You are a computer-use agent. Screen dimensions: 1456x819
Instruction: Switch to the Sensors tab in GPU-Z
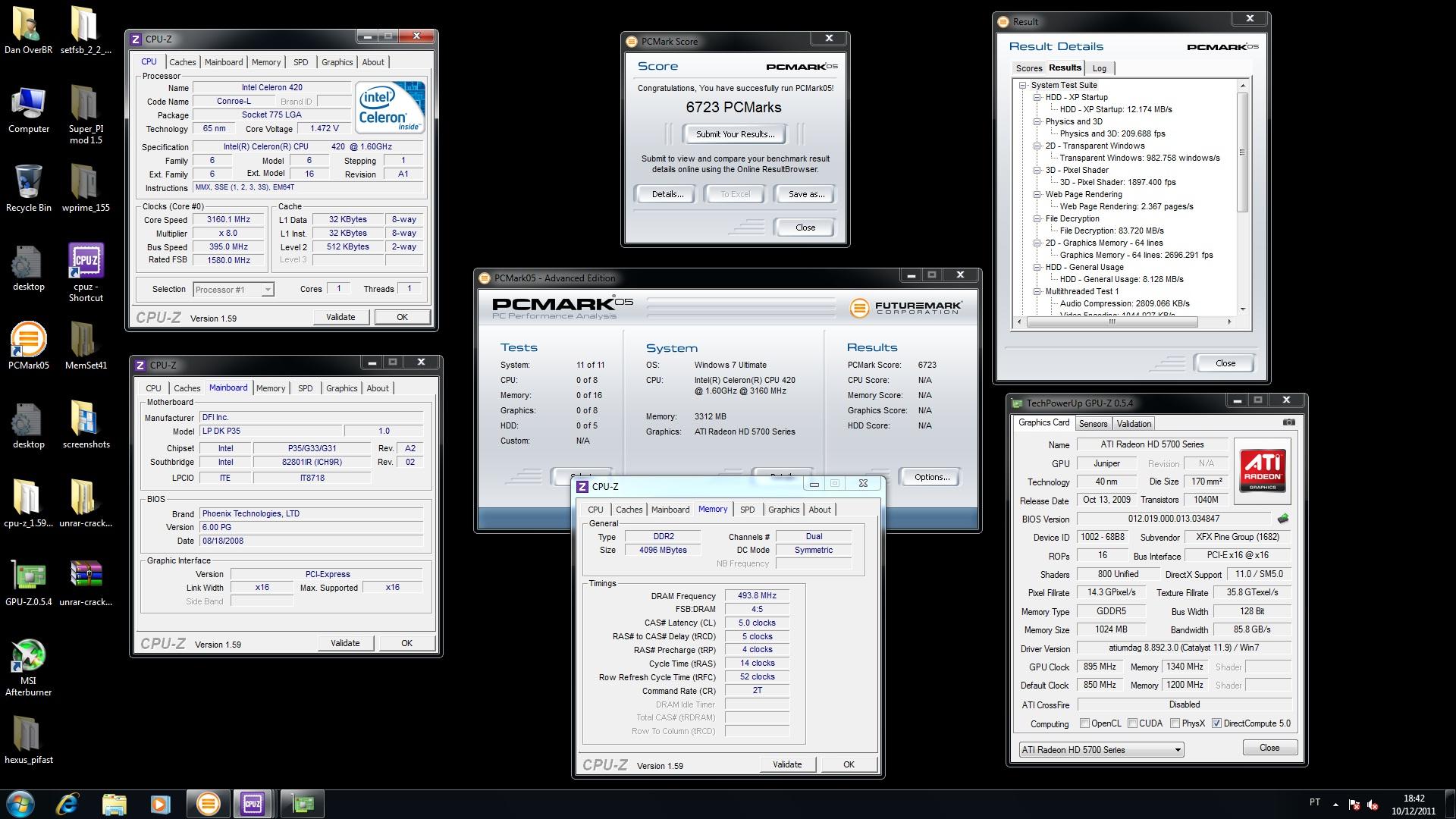click(1093, 424)
